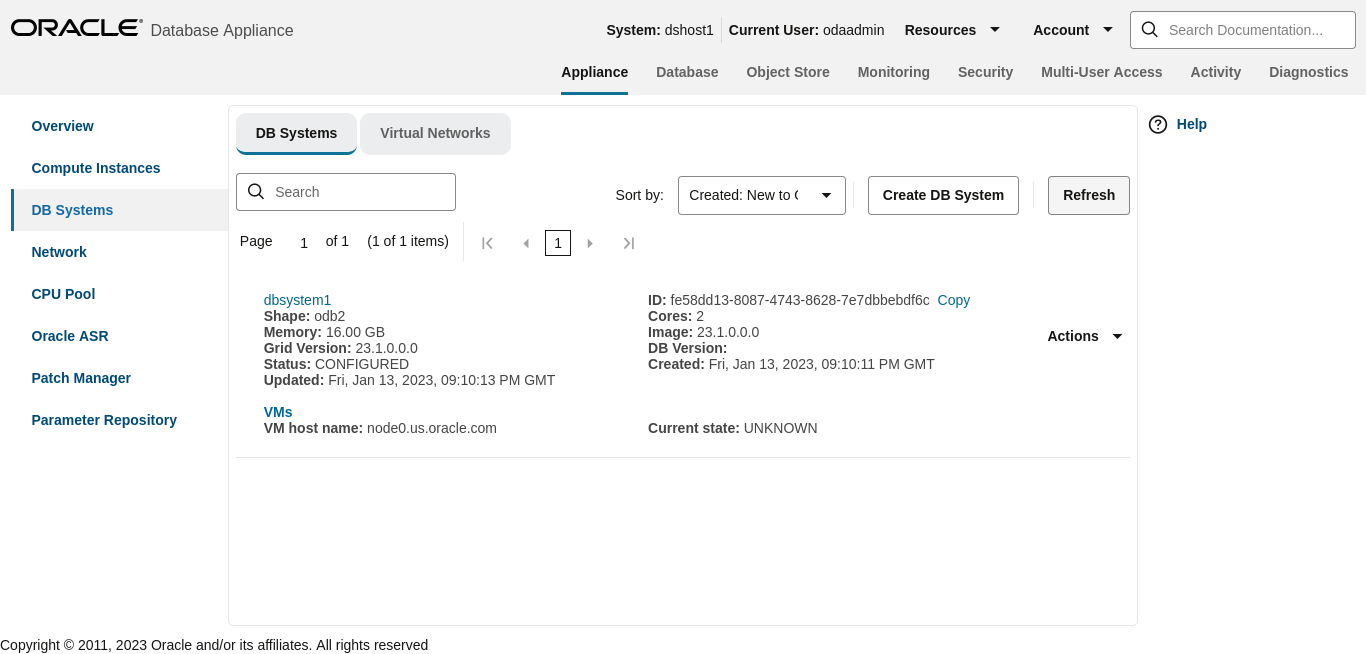The width and height of the screenshot is (1366, 654).
Task: Click the Create DB System button
Action: coord(943,195)
